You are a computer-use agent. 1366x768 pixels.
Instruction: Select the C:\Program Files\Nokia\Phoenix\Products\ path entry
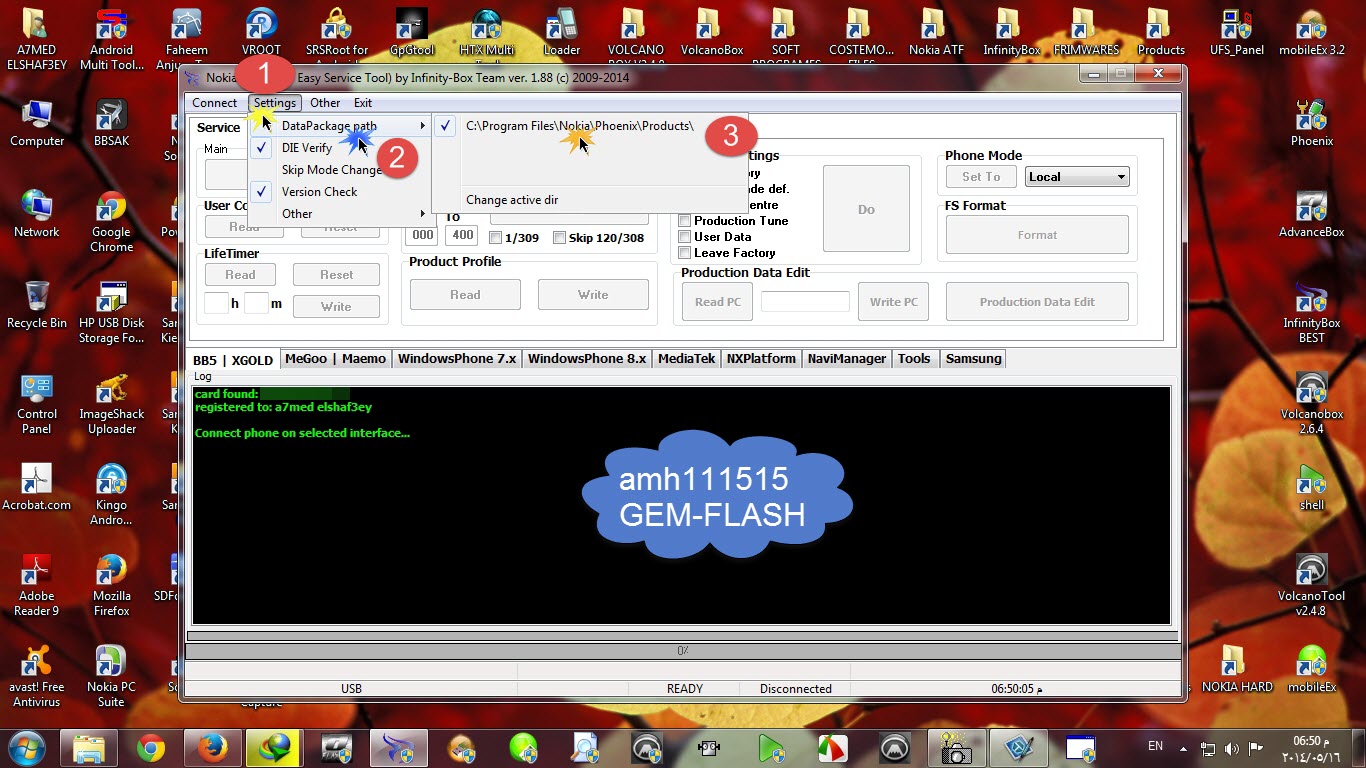(579, 126)
